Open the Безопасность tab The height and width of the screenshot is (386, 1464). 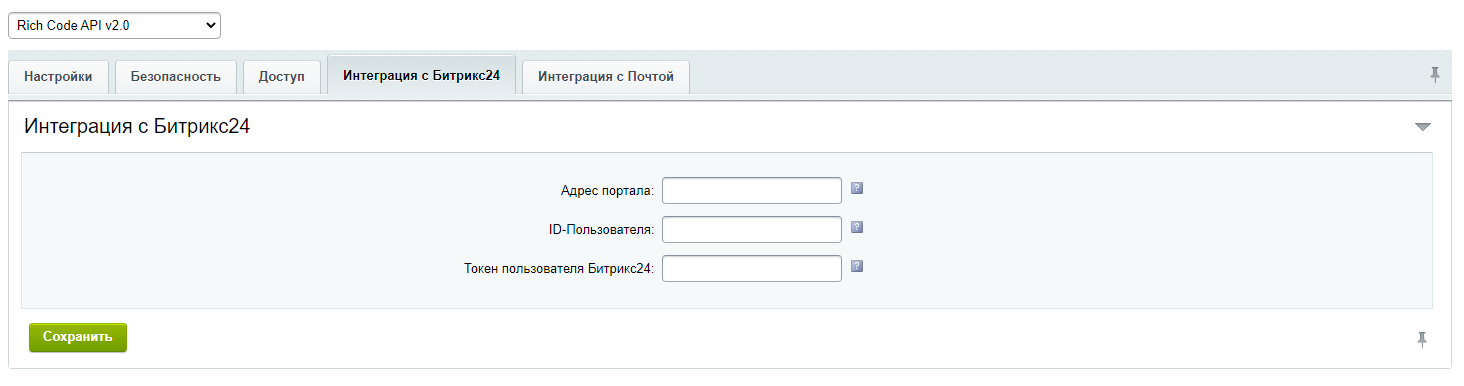tap(176, 77)
